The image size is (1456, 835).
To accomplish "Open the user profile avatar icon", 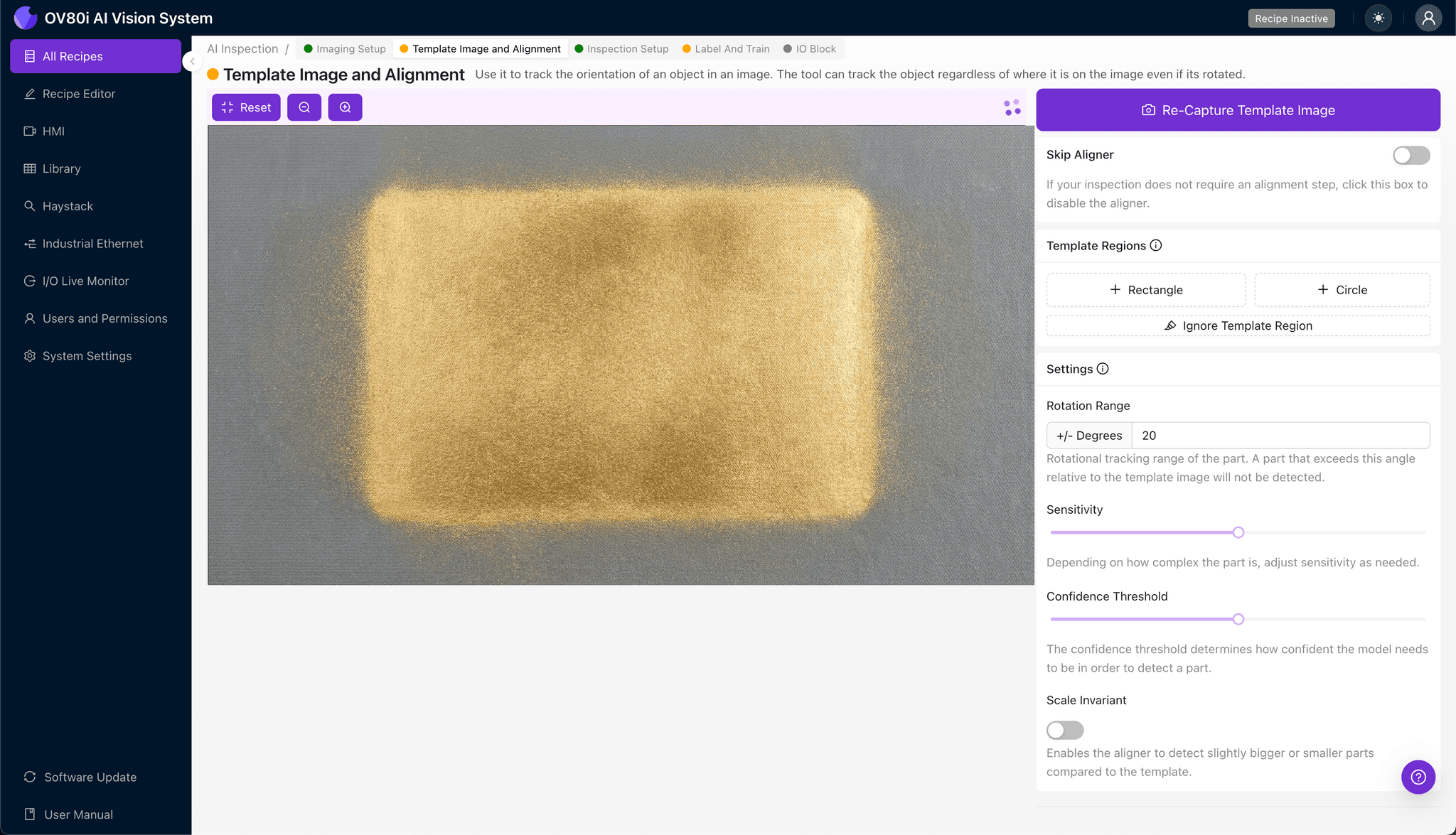I will point(1428,18).
